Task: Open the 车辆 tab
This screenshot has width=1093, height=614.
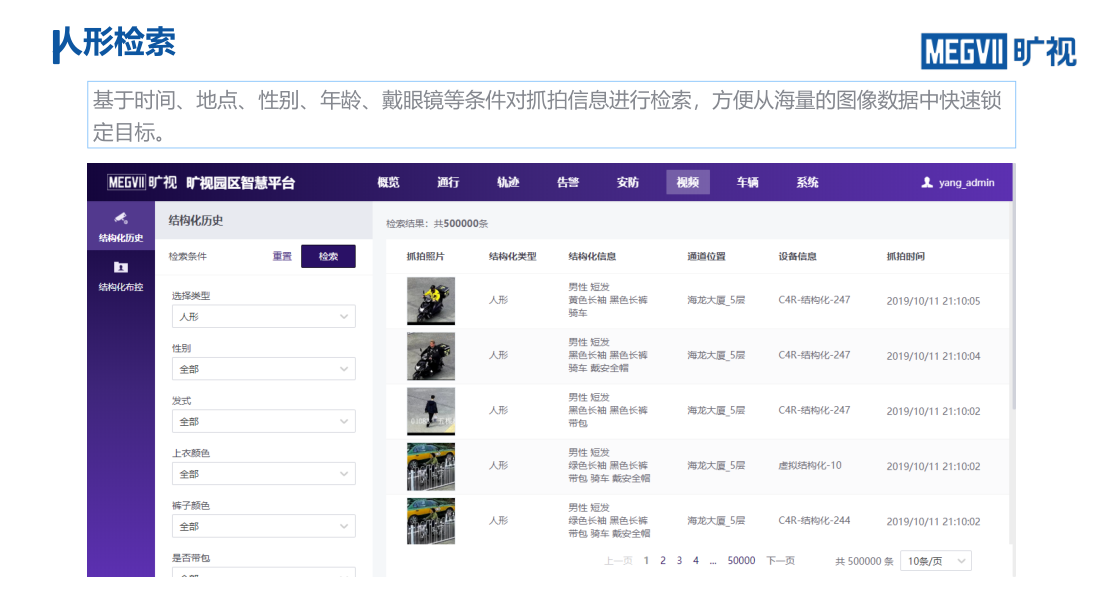Action: click(748, 183)
